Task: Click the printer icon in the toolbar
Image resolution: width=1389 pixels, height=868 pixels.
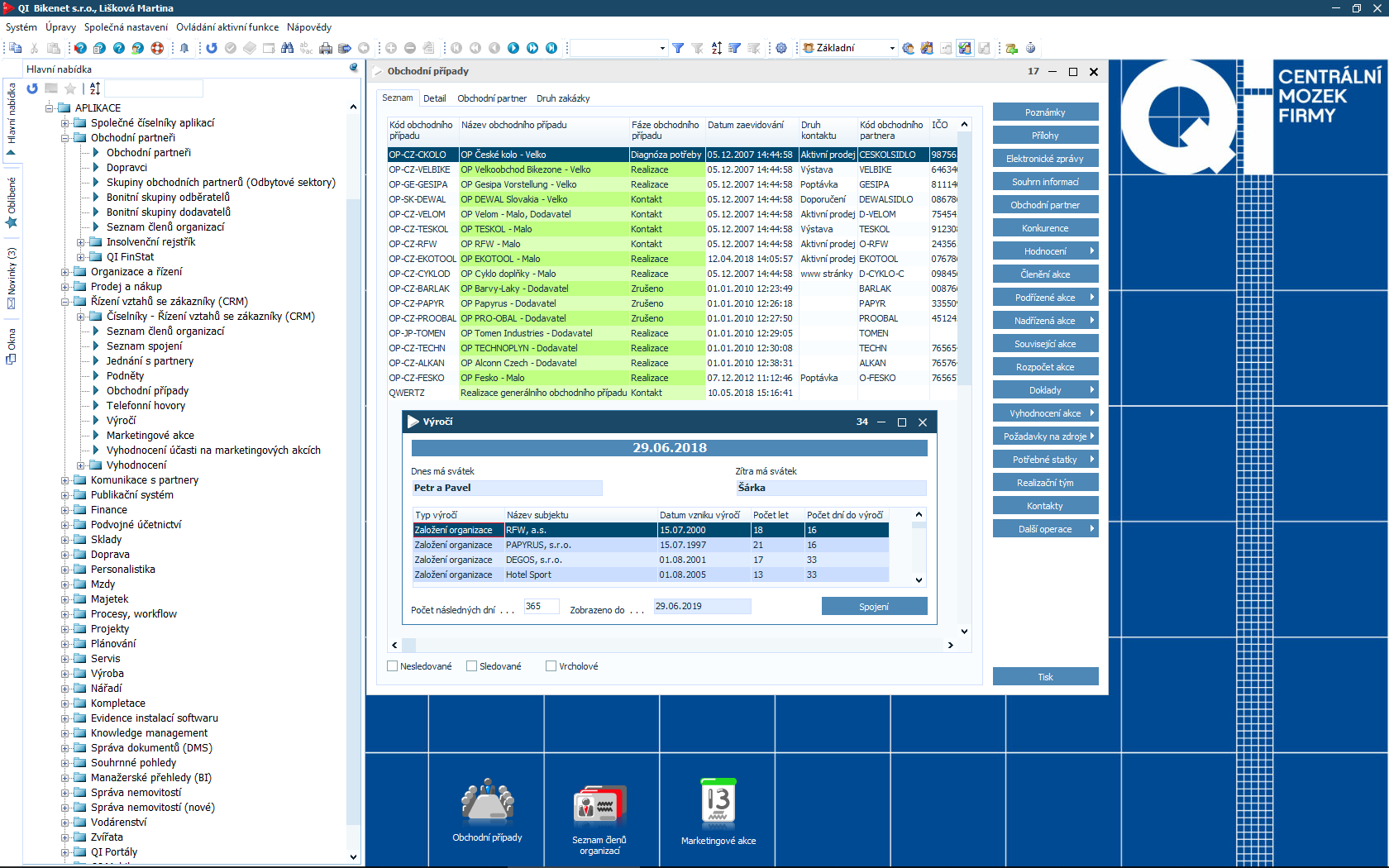Action: [x=326, y=48]
